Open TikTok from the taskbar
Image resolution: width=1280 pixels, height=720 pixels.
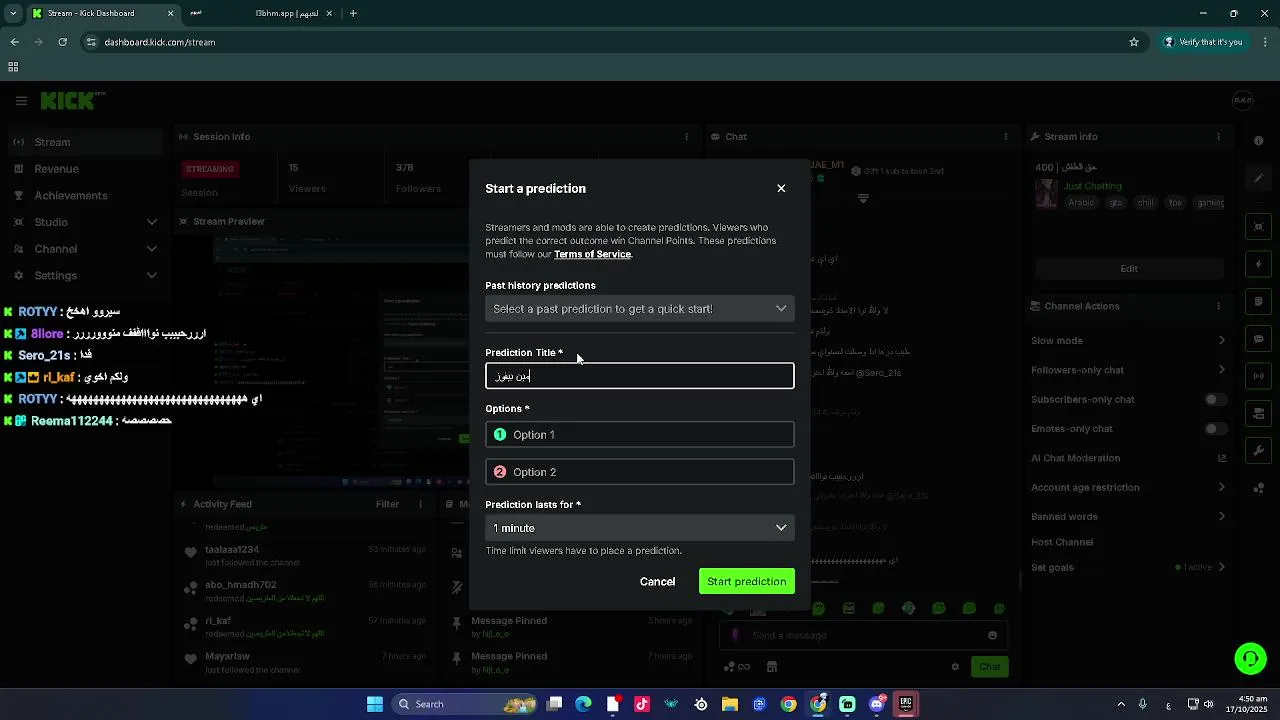(x=642, y=704)
